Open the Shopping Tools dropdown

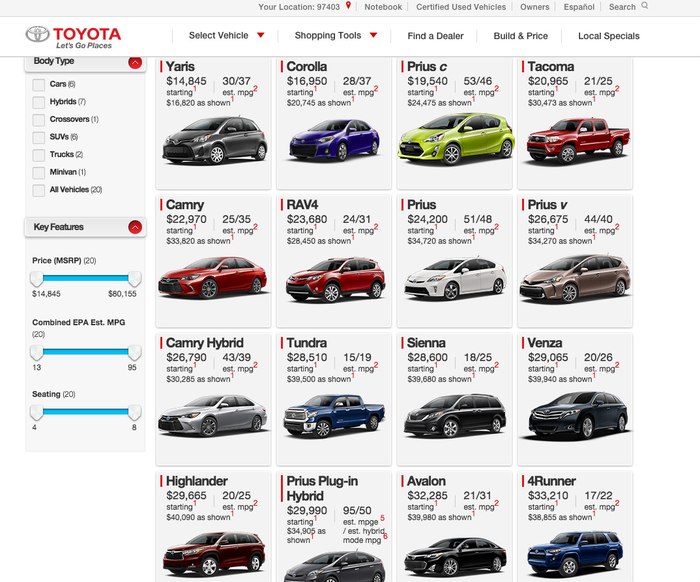336,35
